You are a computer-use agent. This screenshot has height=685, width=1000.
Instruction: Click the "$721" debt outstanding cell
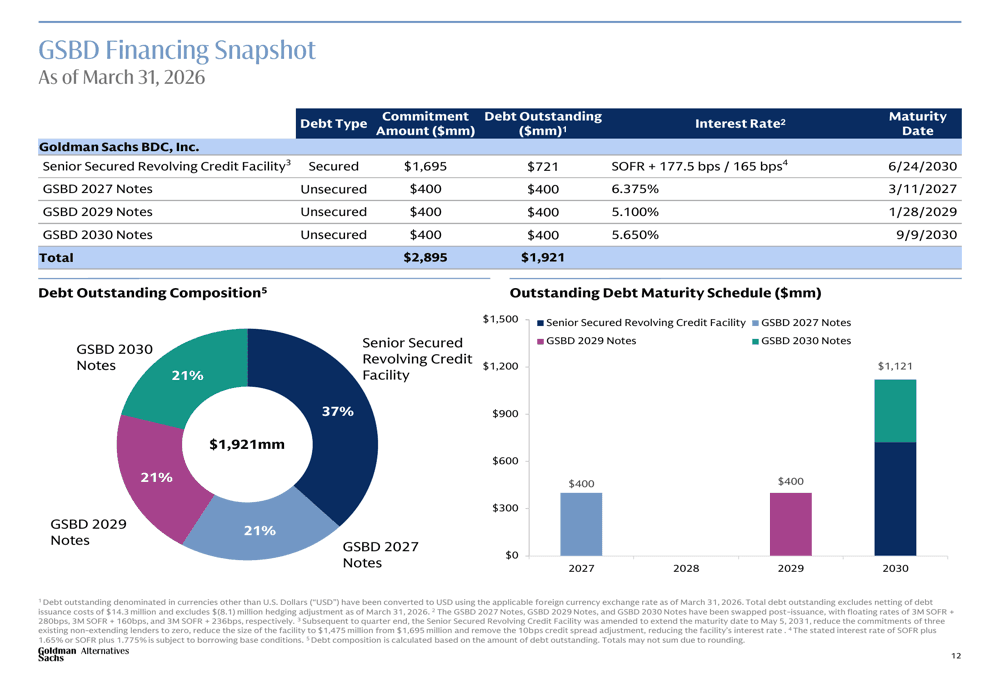(x=543, y=166)
